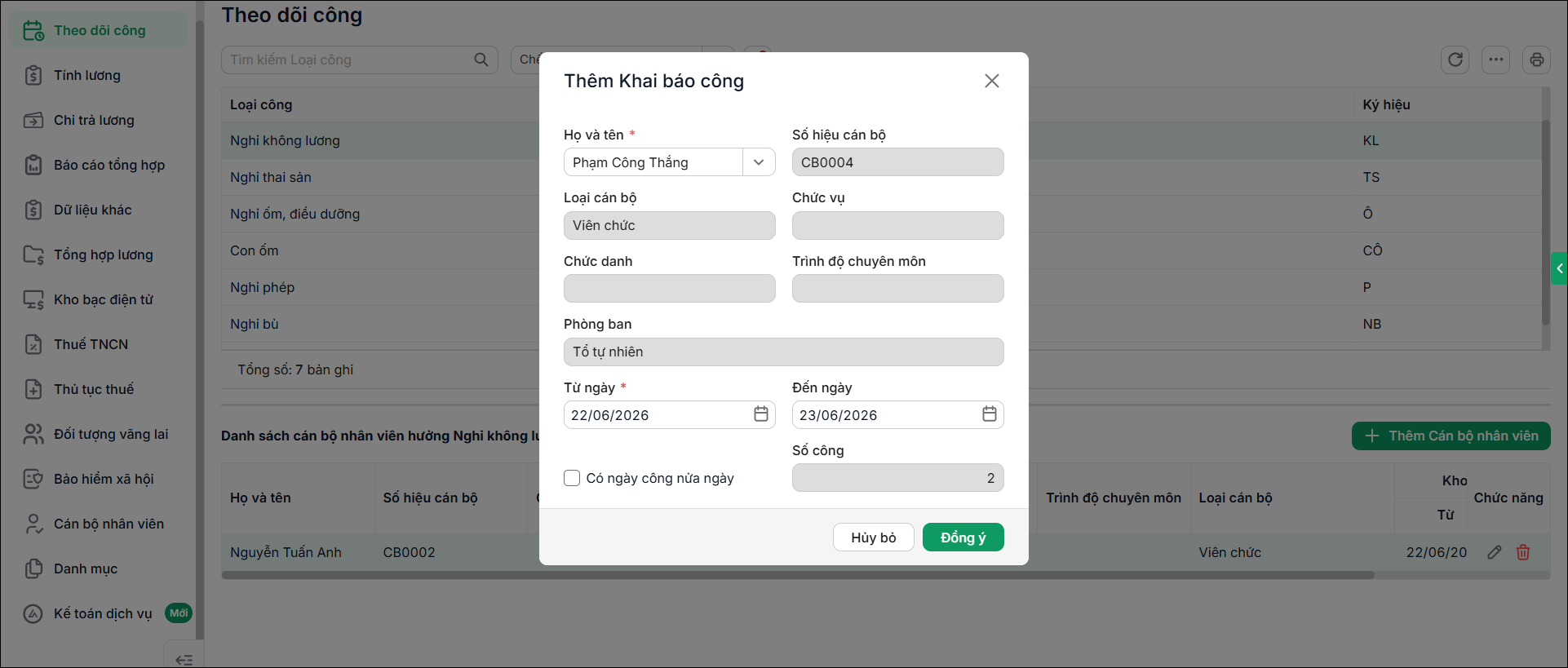
Task: Collapse the sidebar menu
Action: coord(184,659)
